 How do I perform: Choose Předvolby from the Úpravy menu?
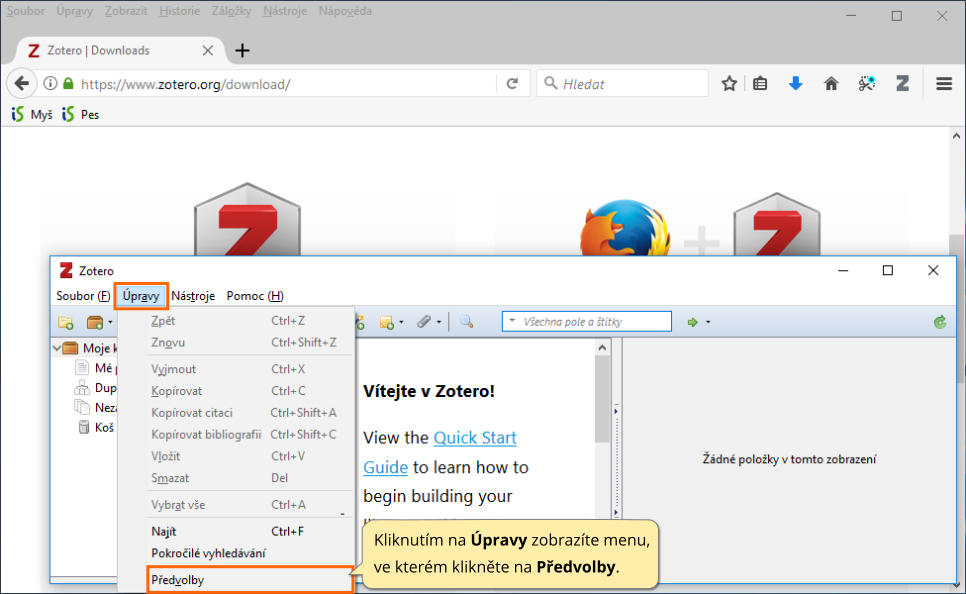(250, 580)
